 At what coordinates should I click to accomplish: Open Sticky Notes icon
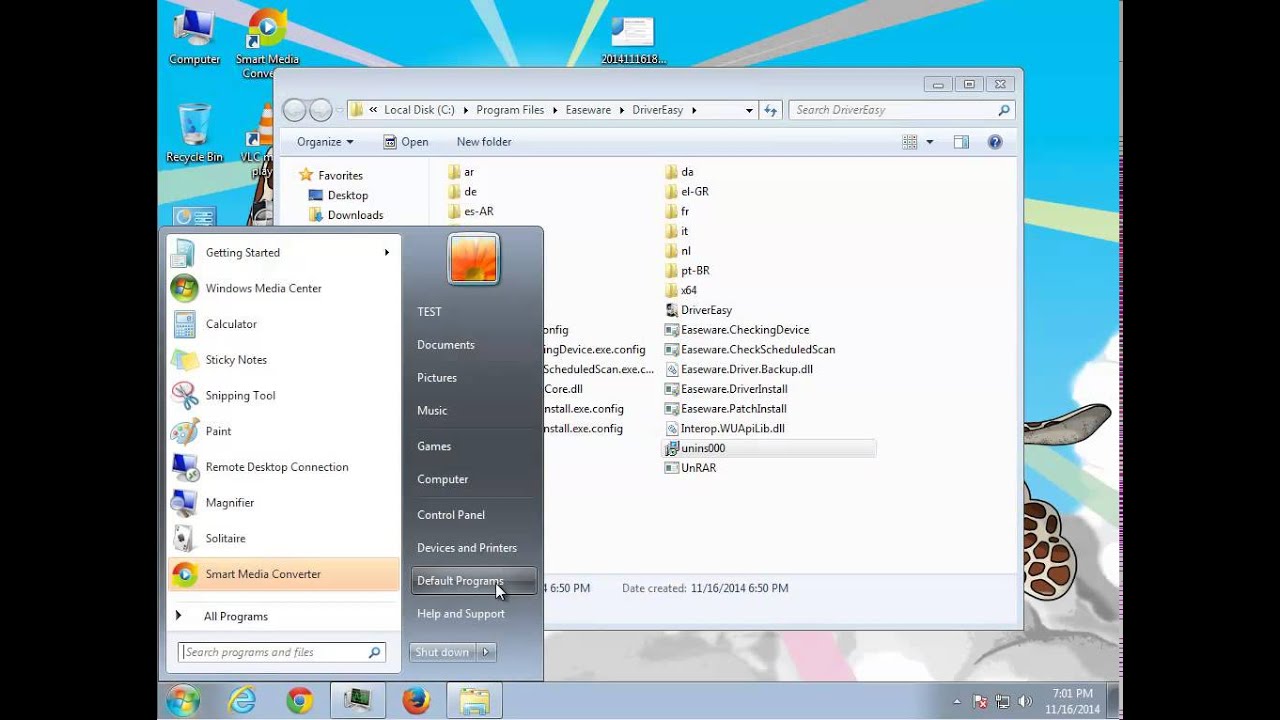click(184, 360)
